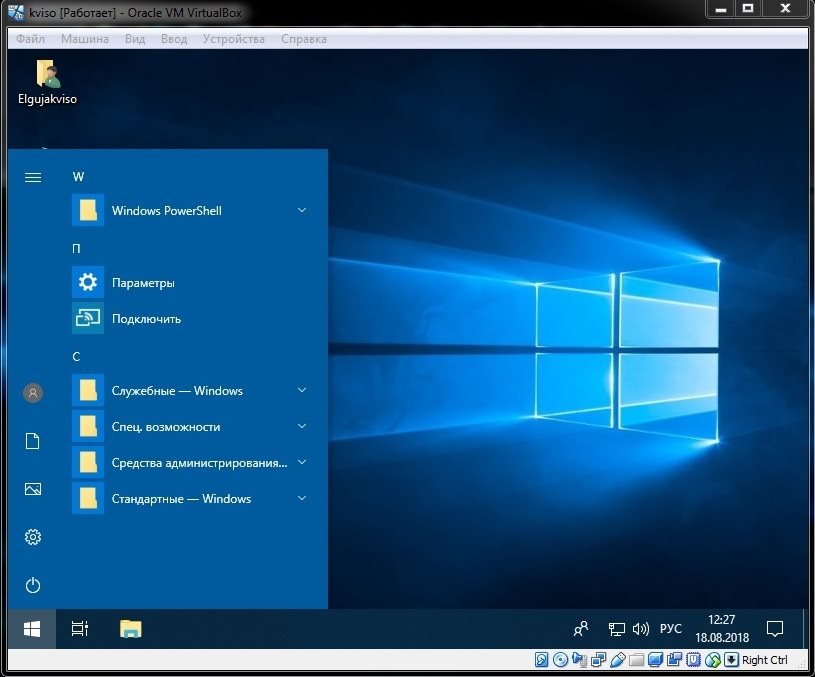
Task: Click the chevron beside Спец. возможности
Action: [x=301, y=426]
